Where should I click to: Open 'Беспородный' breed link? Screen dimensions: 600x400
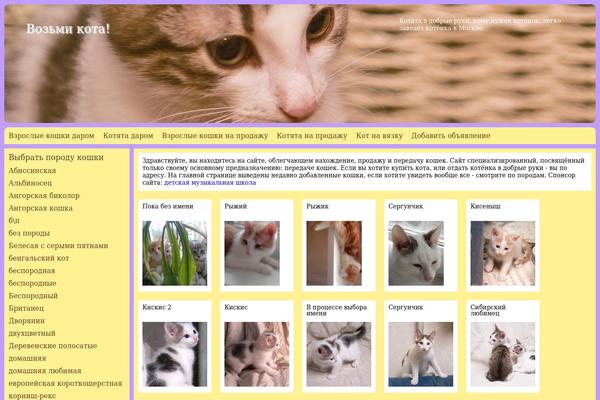[33, 296]
